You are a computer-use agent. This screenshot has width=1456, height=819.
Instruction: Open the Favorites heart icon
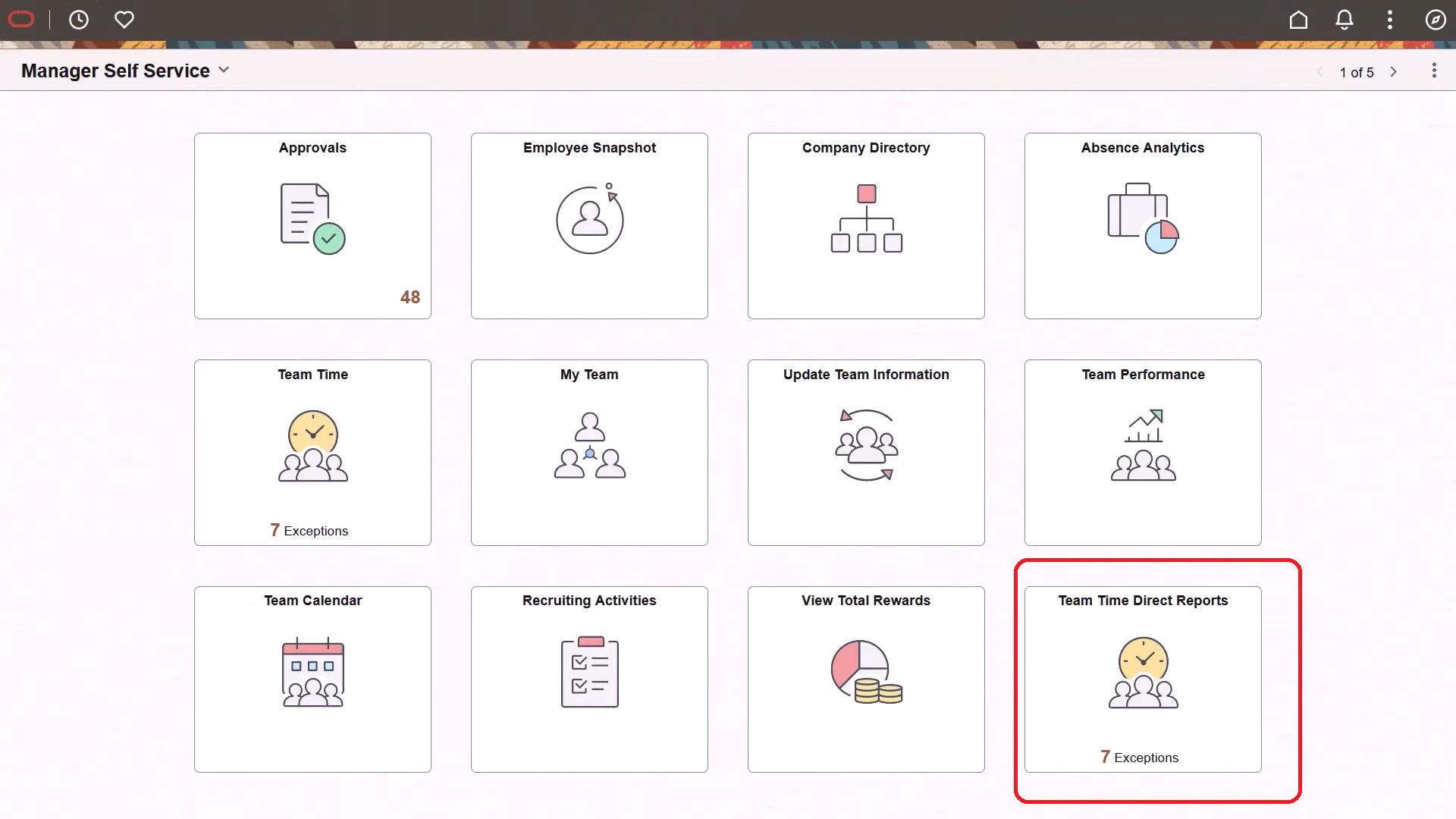[x=124, y=20]
